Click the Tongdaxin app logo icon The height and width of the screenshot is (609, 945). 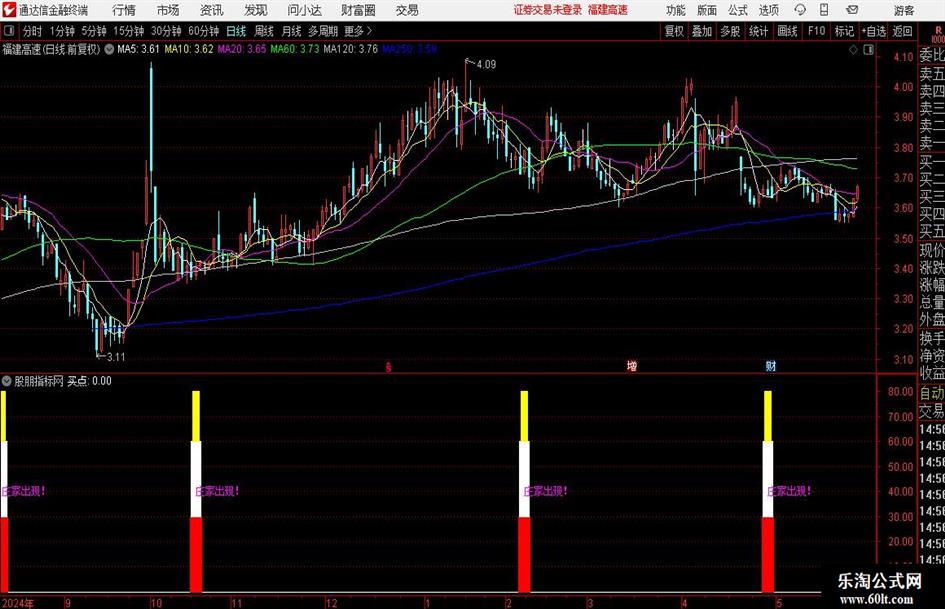coord(9,10)
